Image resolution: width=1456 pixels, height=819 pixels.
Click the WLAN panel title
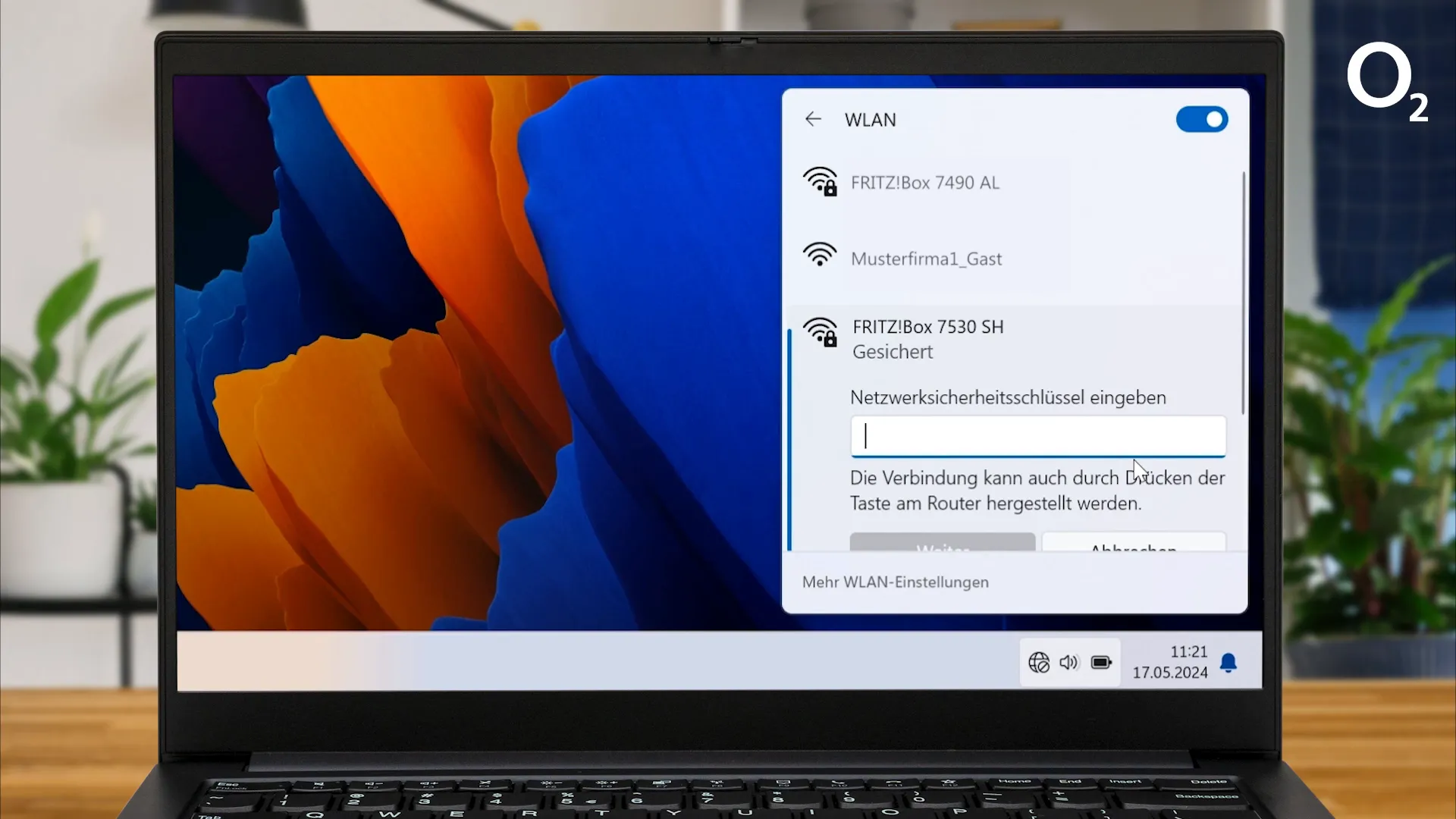[x=871, y=120]
